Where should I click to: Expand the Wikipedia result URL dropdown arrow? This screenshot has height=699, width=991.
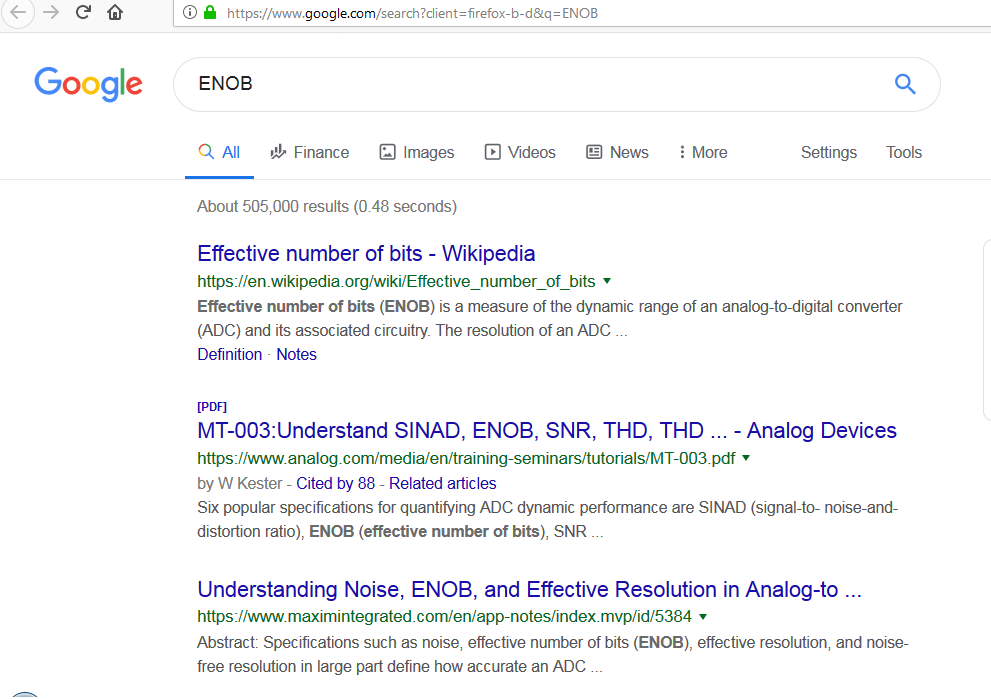(x=607, y=281)
